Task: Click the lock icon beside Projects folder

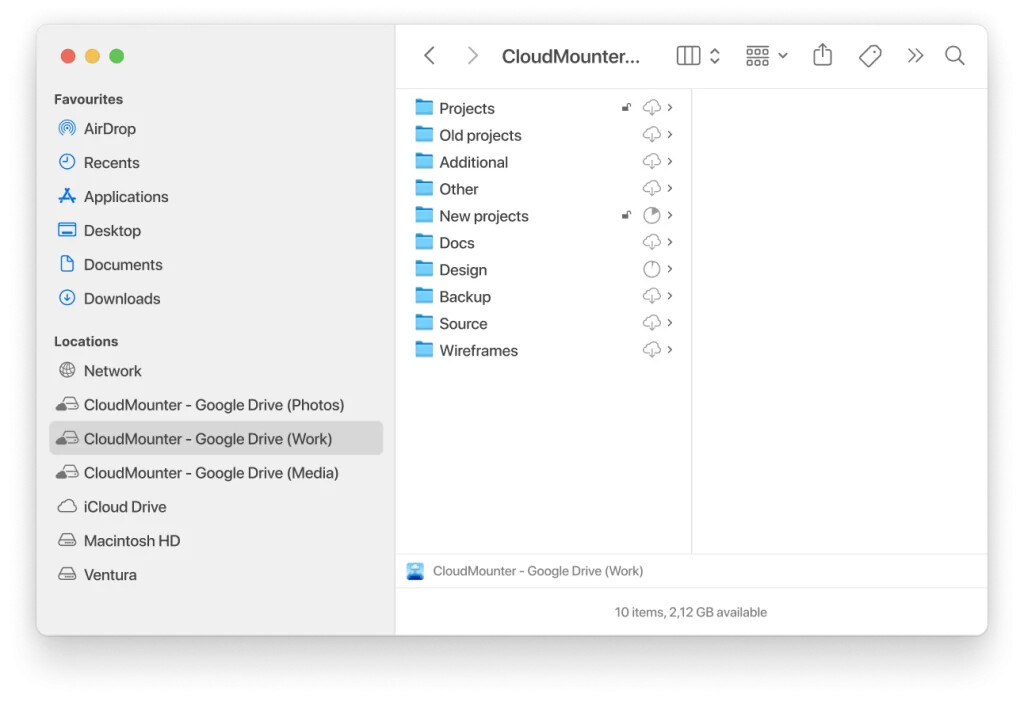Action: pyautogui.click(x=627, y=108)
